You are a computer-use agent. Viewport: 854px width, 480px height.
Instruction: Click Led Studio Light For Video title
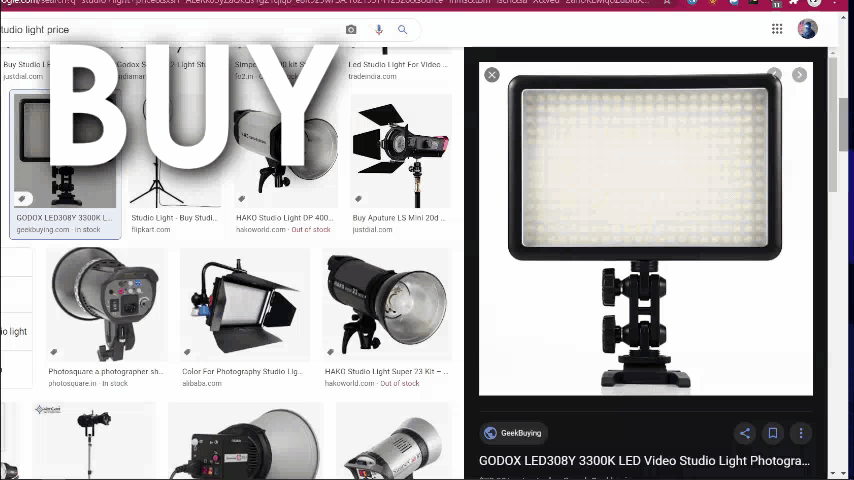pyautogui.click(x=398, y=64)
